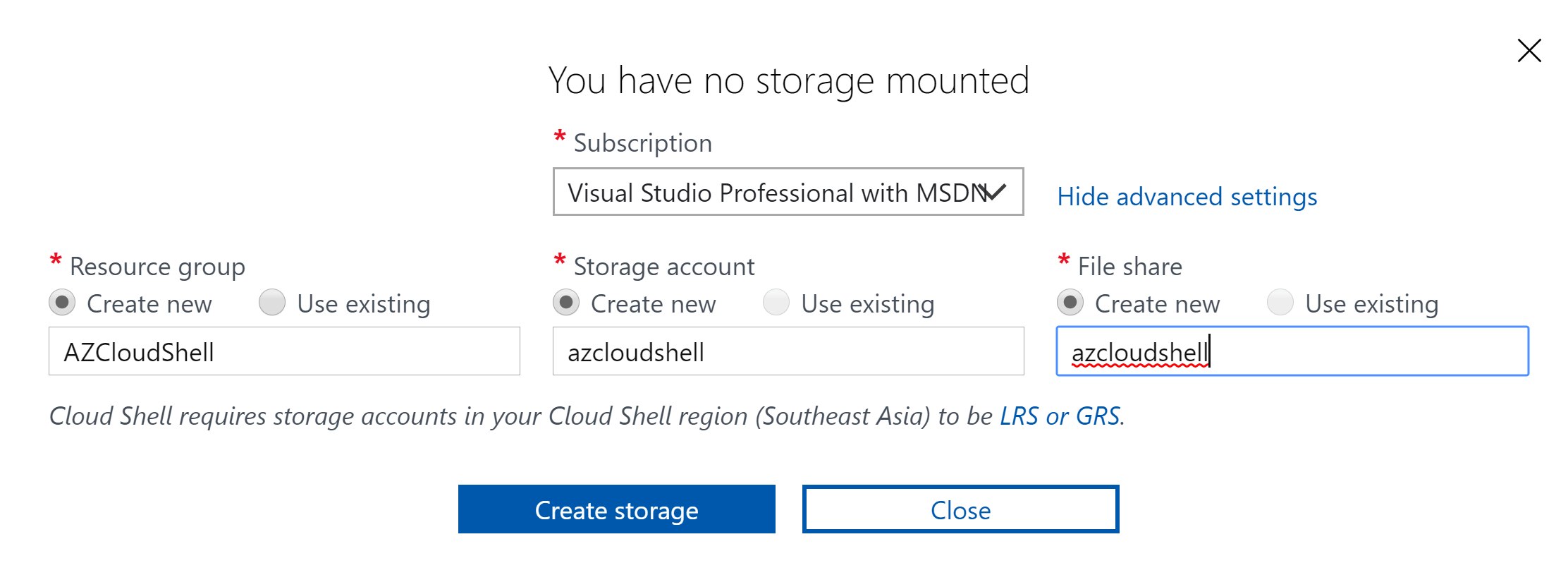The height and width of the screenshot is (575, 1568).
Task: Click the File share label text
Action: click(x=1129, y=267)
